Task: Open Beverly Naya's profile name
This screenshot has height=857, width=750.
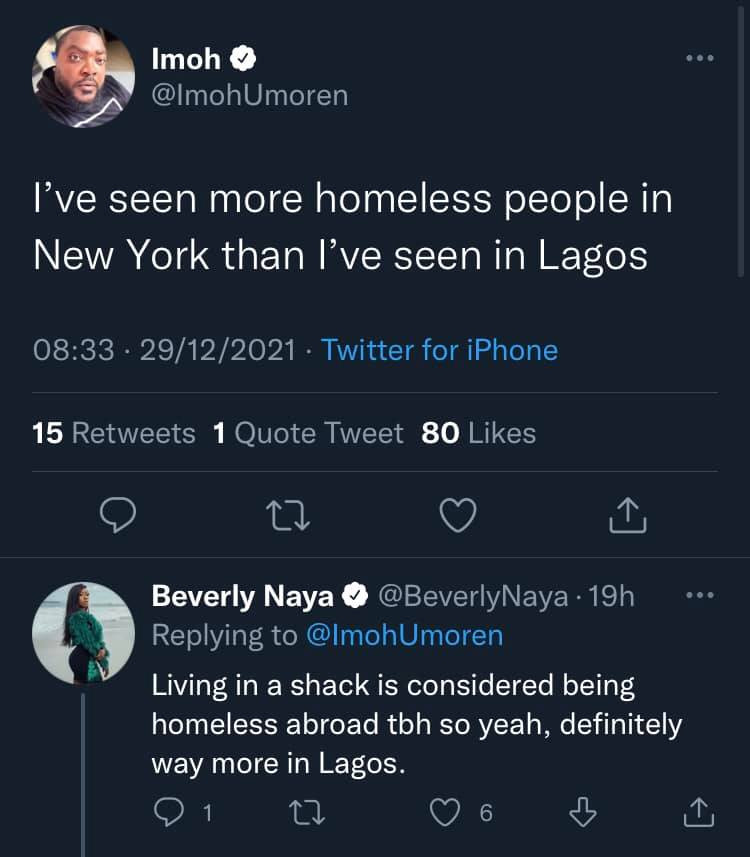Action: 243,596
